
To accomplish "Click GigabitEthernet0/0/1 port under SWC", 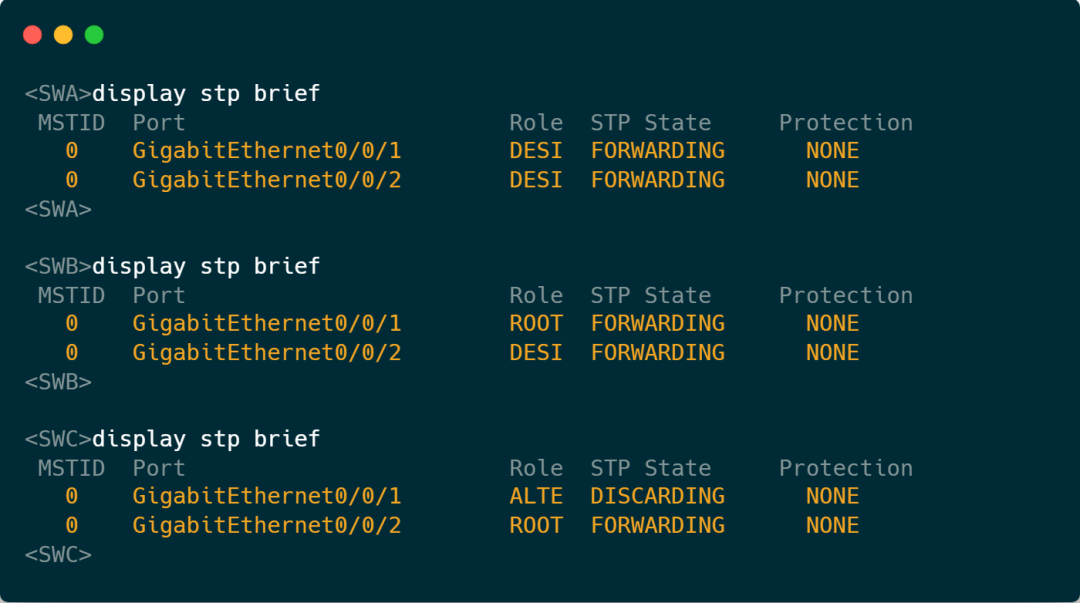I will click(266, 496).
